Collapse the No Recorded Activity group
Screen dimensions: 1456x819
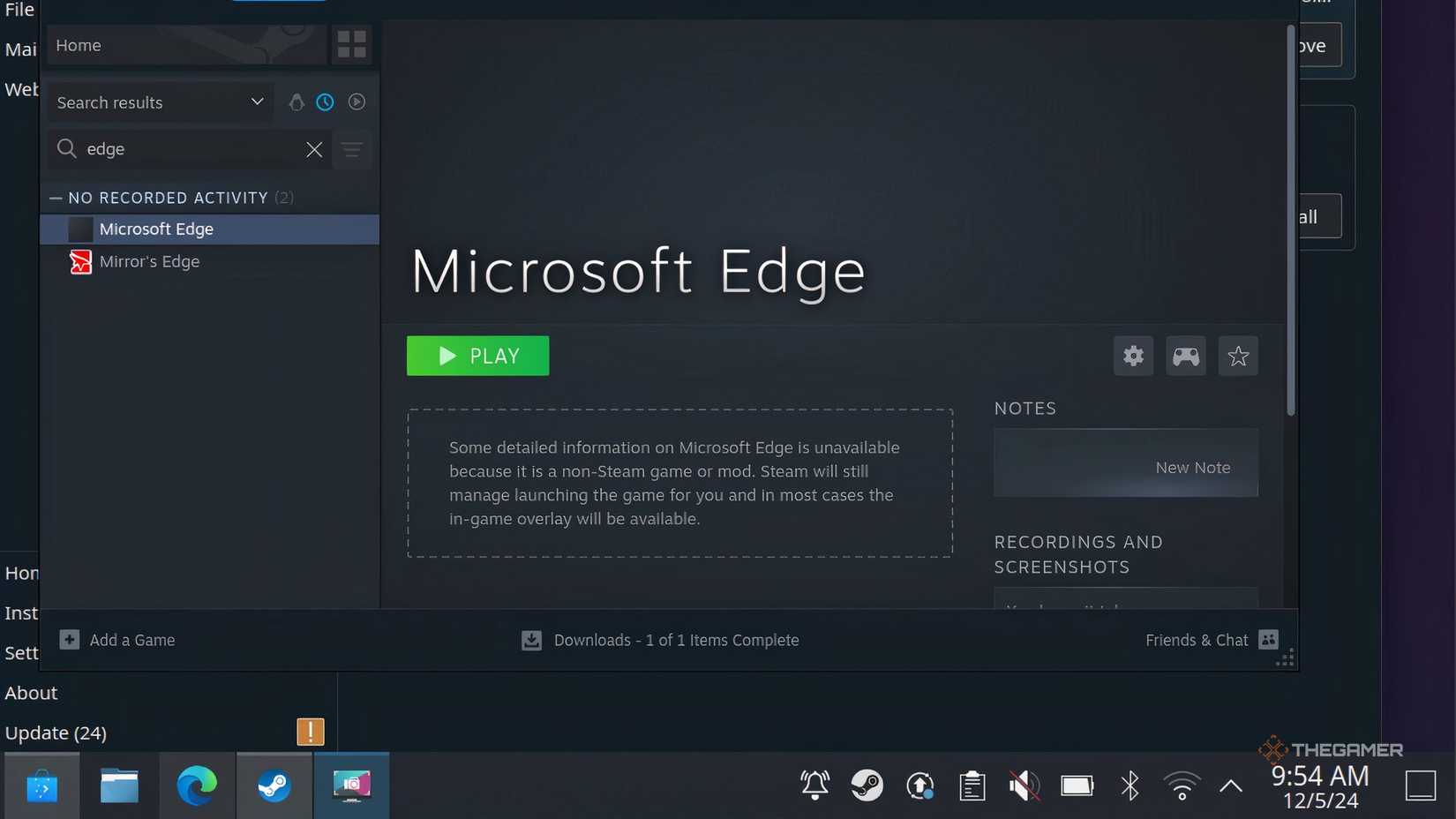coord(56,198)
